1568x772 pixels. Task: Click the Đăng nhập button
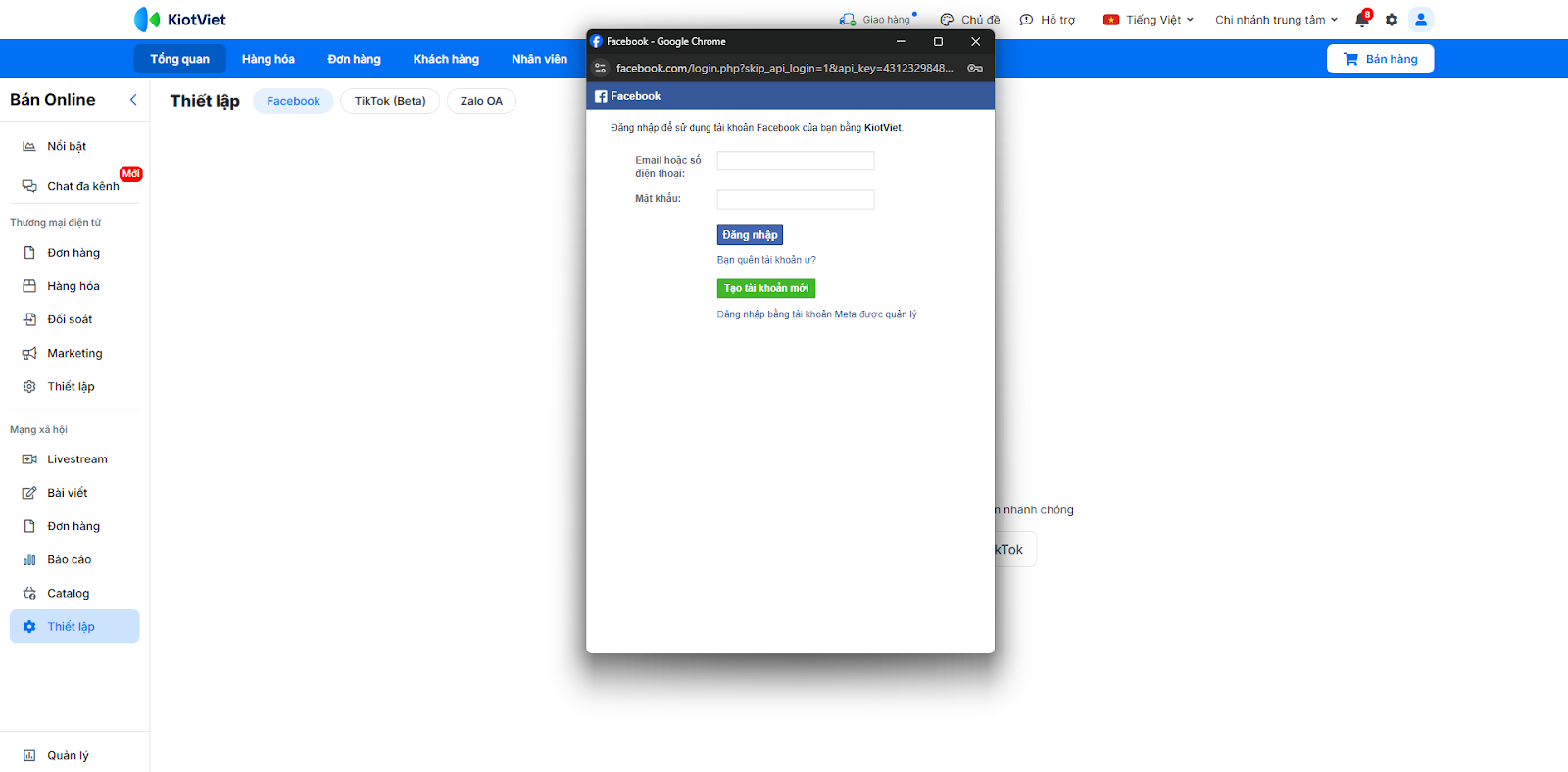click(x=750, y=235)
